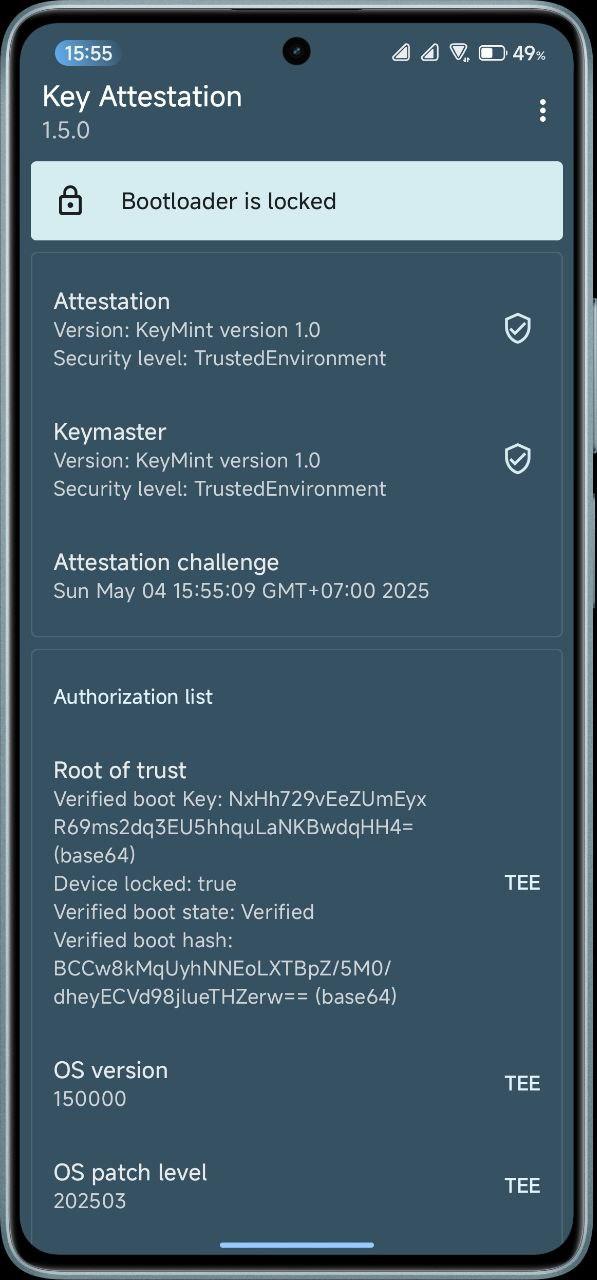
Task: Tap the Authorization list header
Action: [133, 697]
